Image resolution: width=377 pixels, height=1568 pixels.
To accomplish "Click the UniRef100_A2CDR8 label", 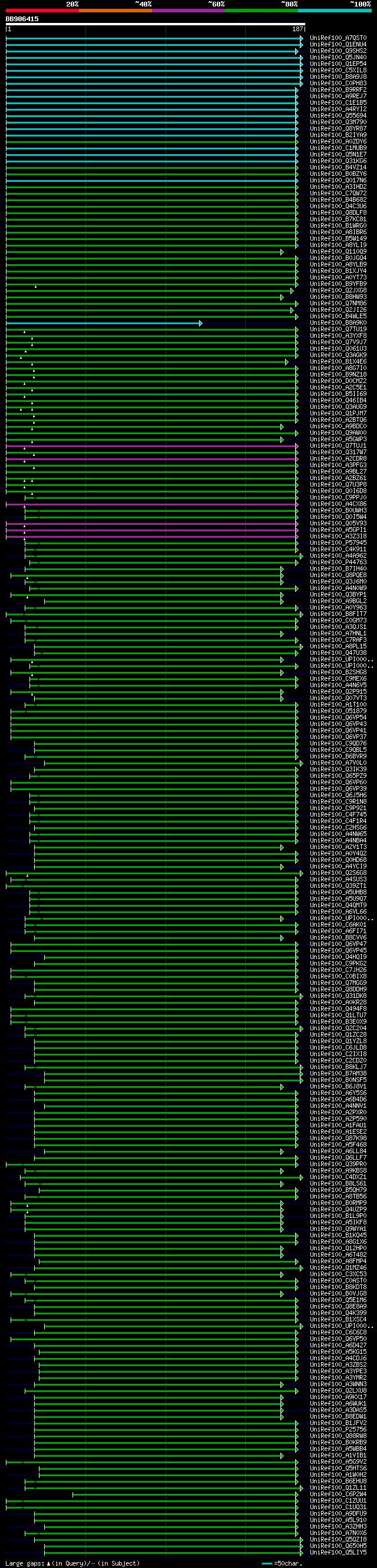I will pyautogui.click(x=338, y=459).
